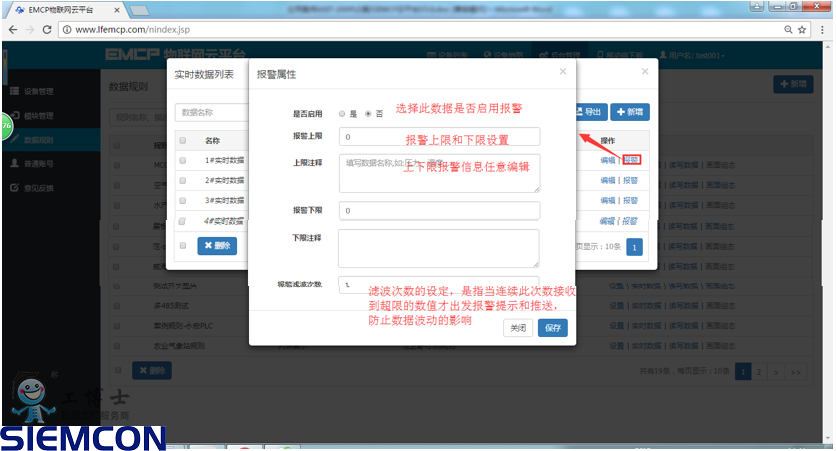The image size is (836, 451).
Task: Open the 设备列表 top navigation item
Action: (448, 55)
